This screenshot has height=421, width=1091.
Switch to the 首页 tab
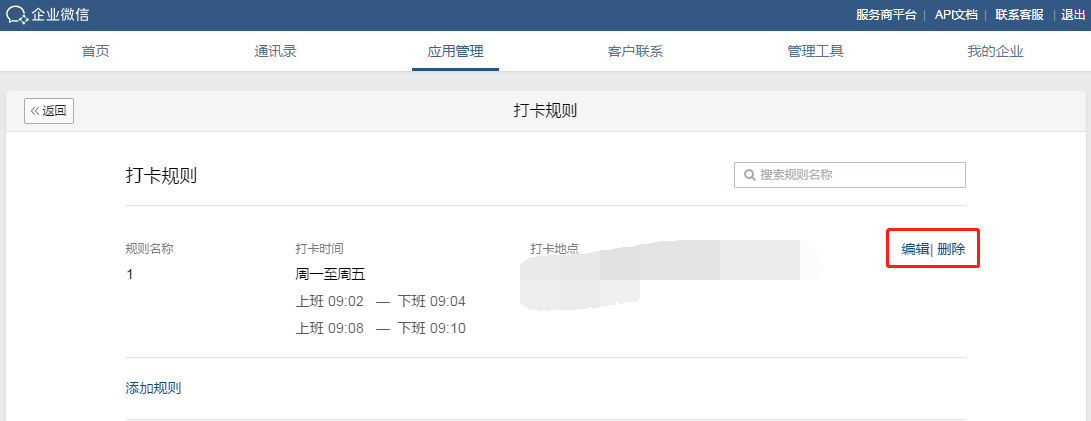[x=96, y=52]
